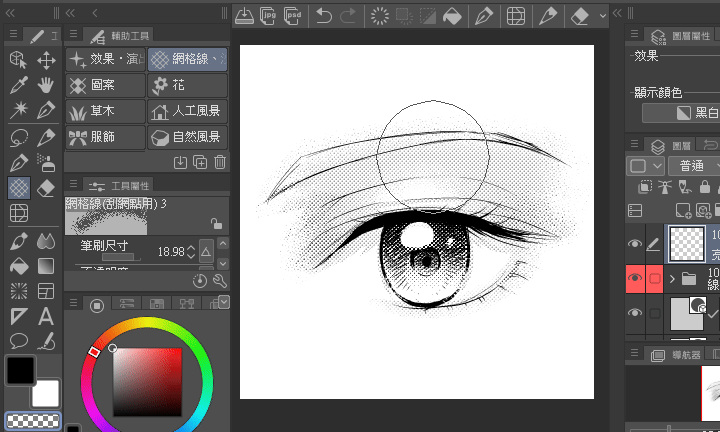The image size is (720, 432).
Task: Hide the top raster layer
Action: (x=635, y=242)
